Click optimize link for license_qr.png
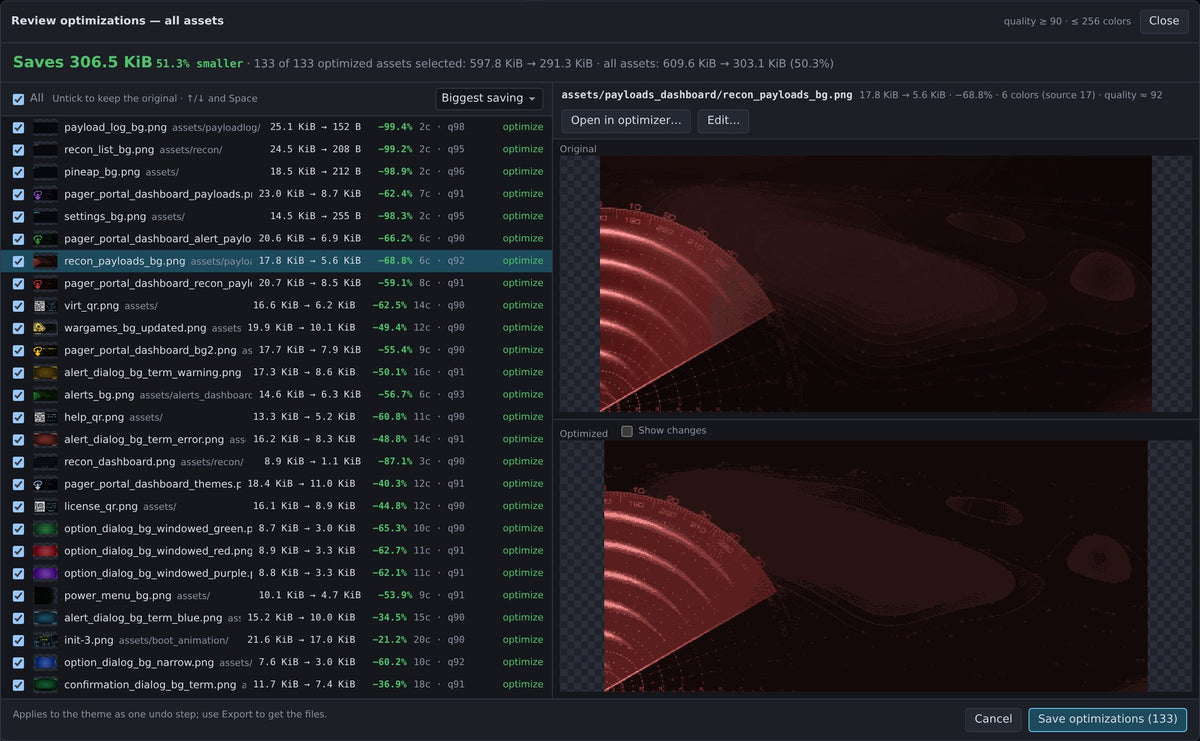This screenshot has height=741, width=1200. [x=523, y=506]
